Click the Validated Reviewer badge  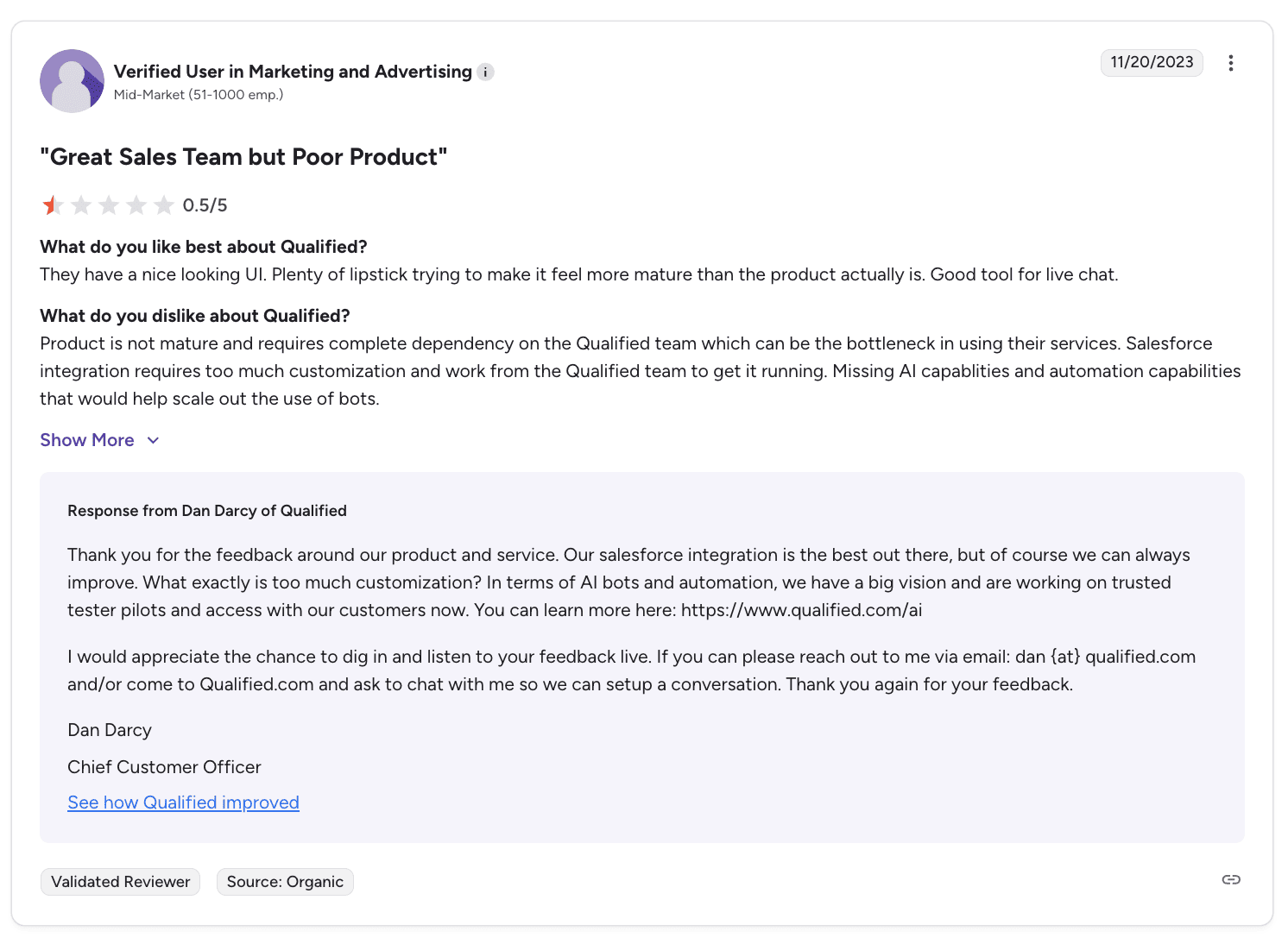click(x=120, y=881)
